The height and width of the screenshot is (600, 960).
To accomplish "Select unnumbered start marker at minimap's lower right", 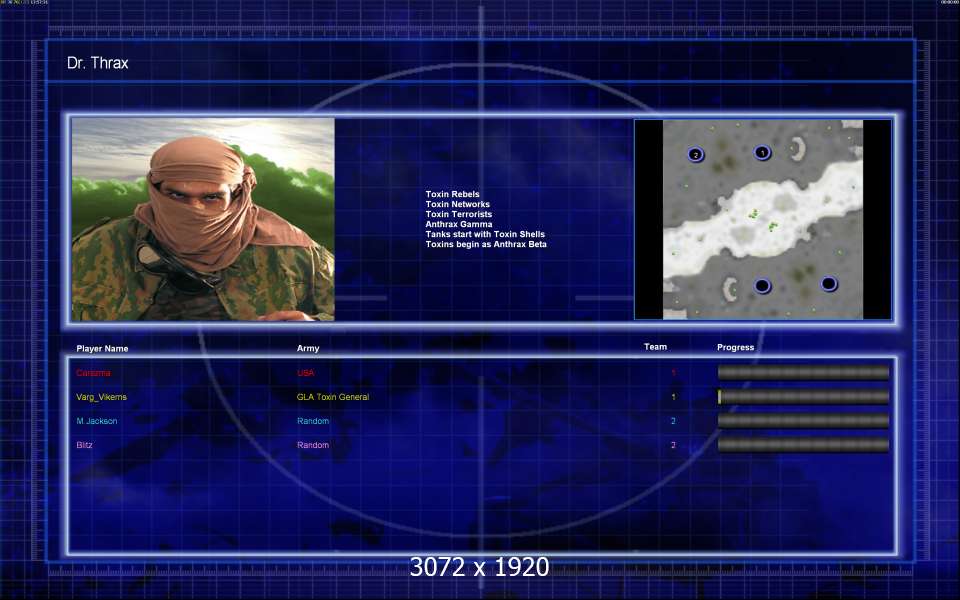I will [829, 284].
